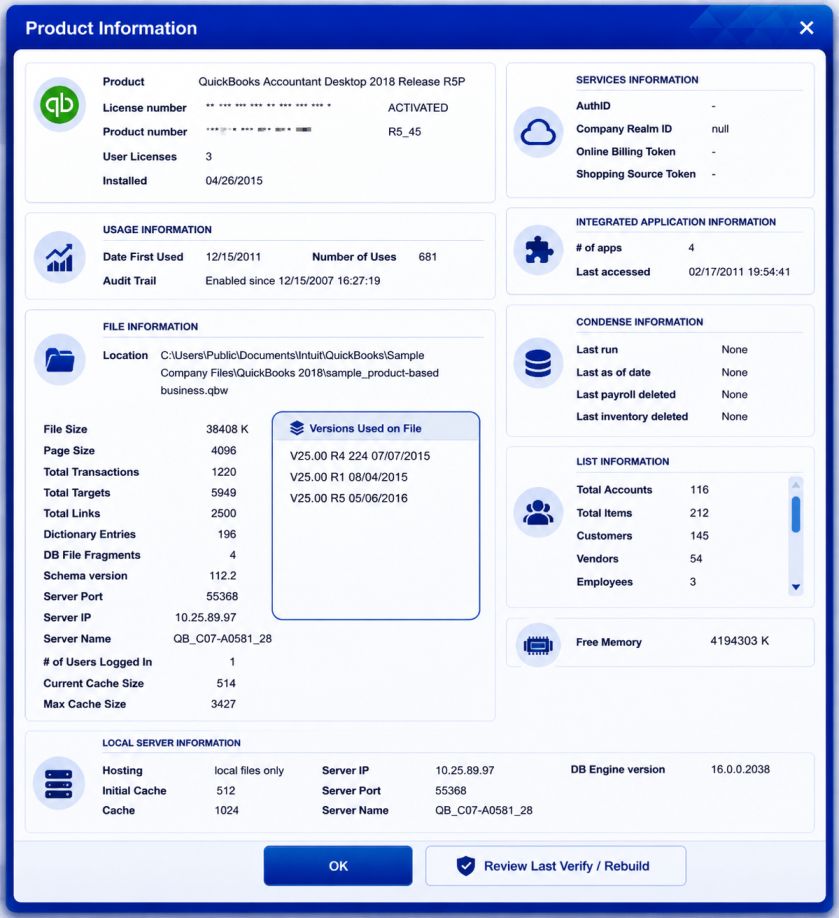Click the Versions Used on File layers icon
The image size is (839, 918).
point(297,429)
